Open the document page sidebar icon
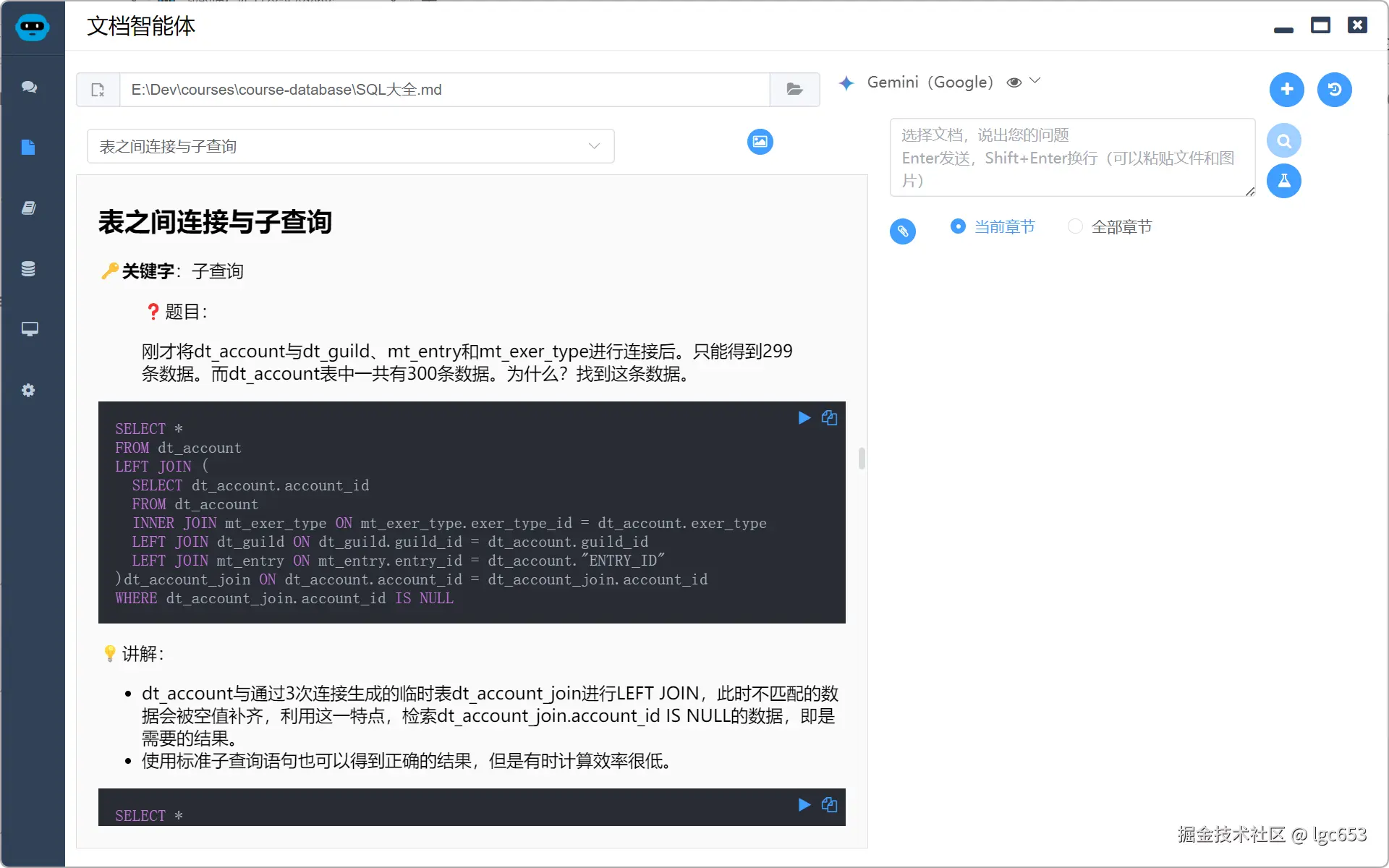This screenshot has width=1389, height=868. tap(28, 148)
